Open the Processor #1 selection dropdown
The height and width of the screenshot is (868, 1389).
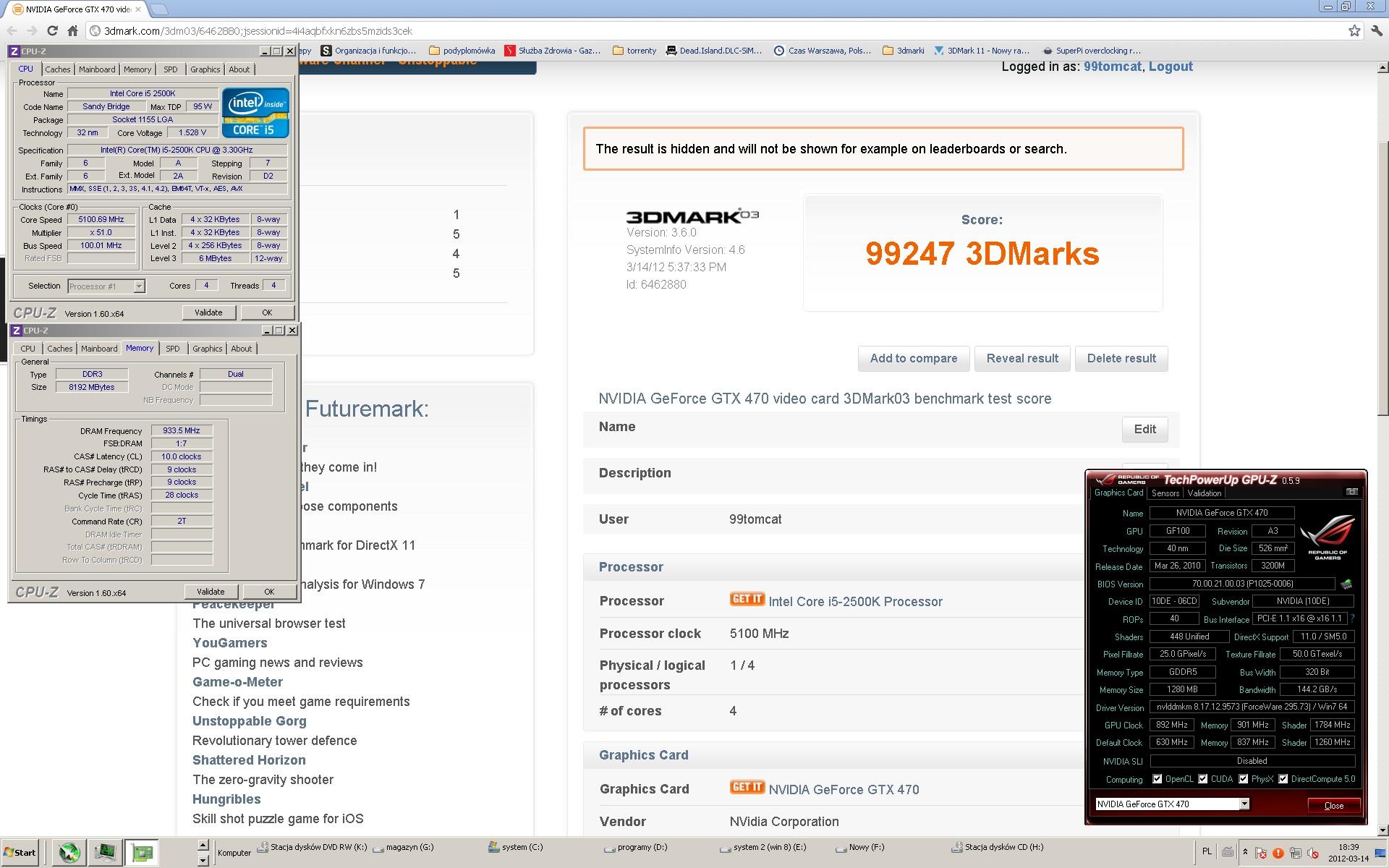coord(106,286)
